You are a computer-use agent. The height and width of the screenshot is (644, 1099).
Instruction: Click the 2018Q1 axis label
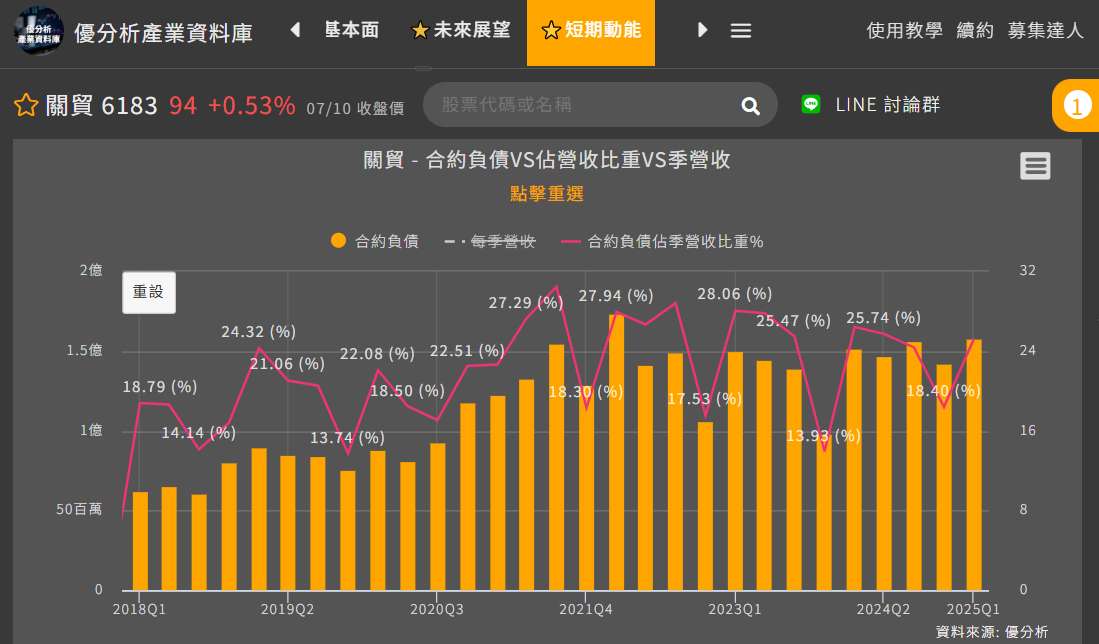[139, 609]
